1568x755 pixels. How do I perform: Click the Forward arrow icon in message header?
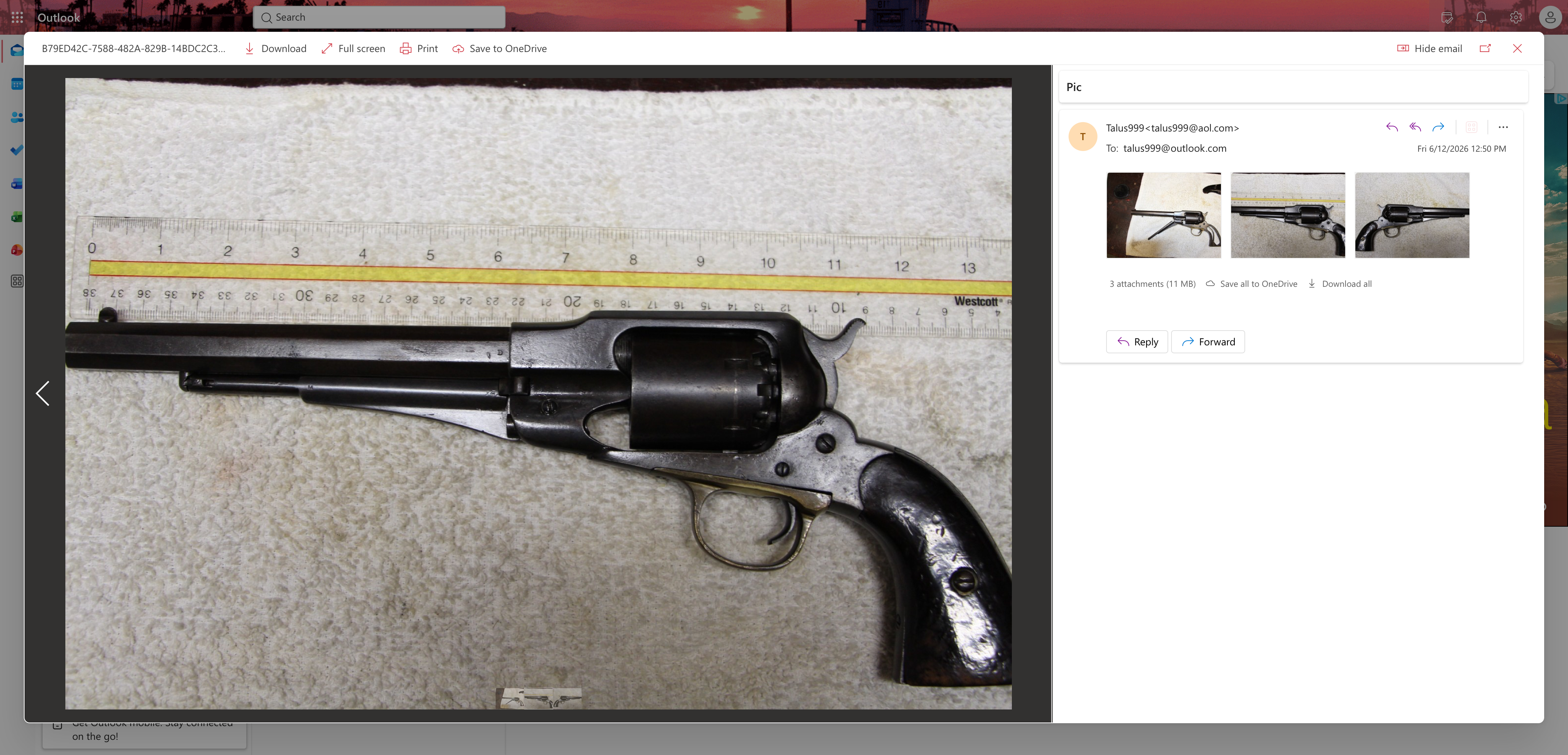1438,127
